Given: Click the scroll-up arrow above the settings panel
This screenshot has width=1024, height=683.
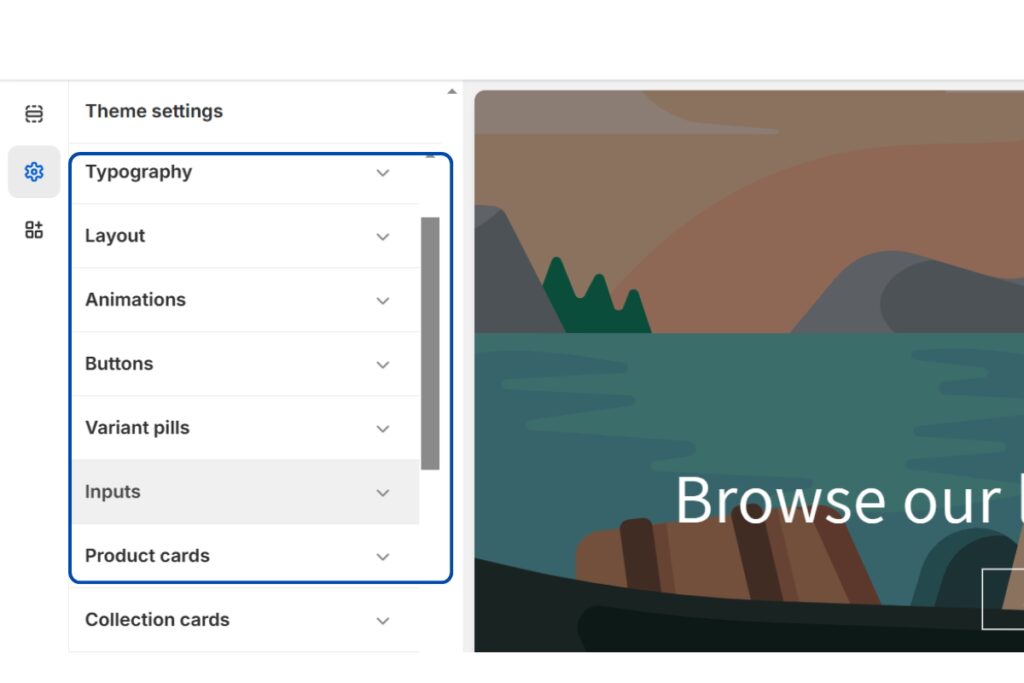Looking at the screenshot, I should [x=452, y=92].
